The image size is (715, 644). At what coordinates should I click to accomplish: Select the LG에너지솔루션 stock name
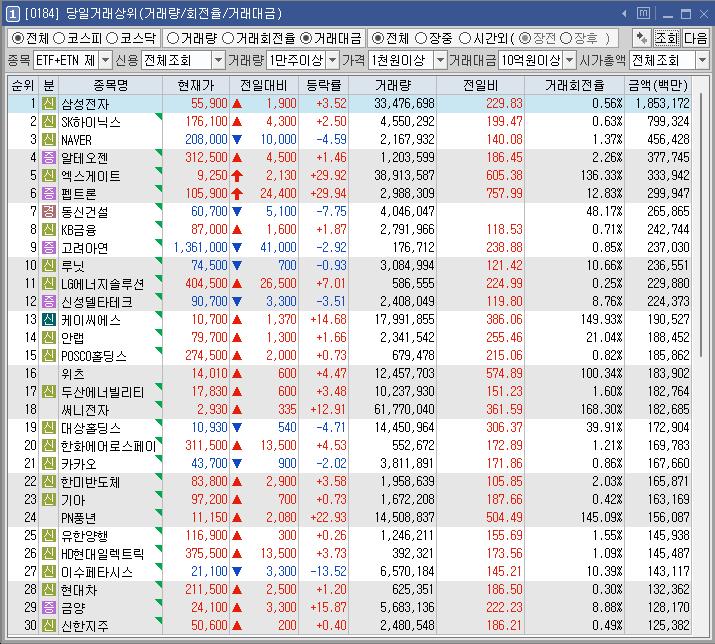[103, 284]
